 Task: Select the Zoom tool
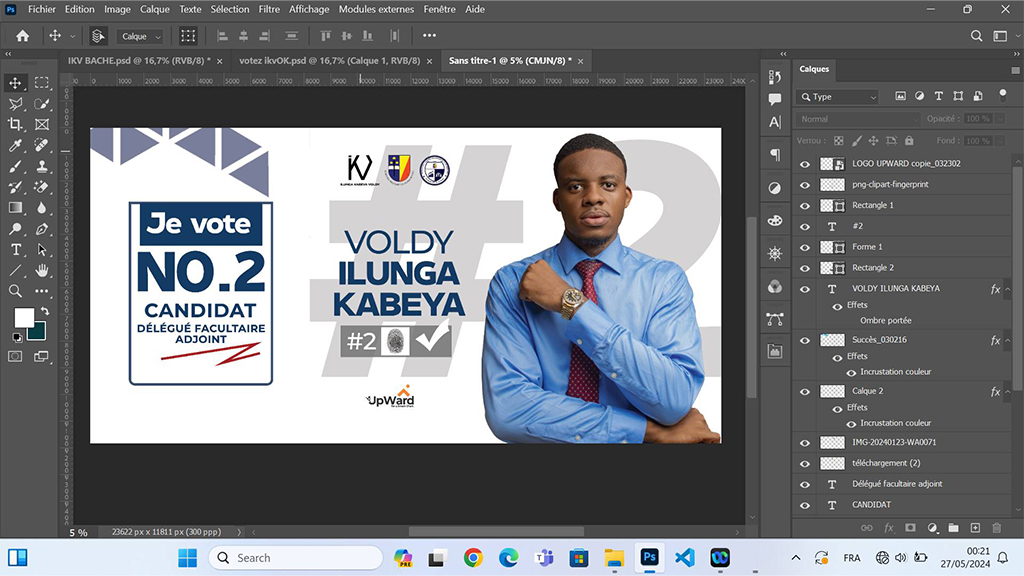click(x=15, y=291)
